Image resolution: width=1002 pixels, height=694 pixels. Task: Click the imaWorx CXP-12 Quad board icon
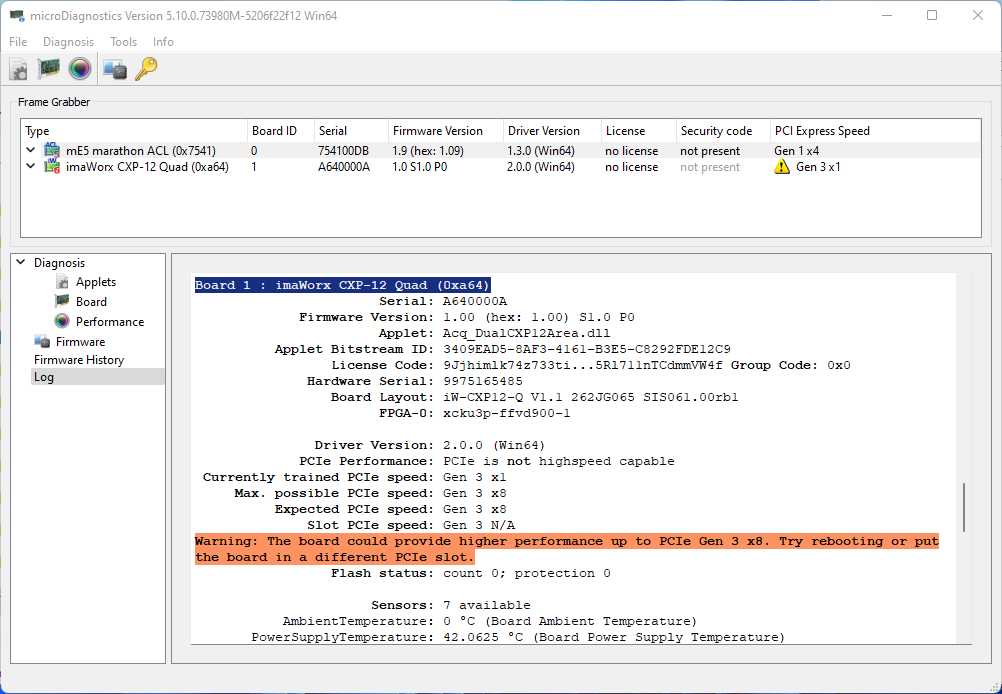51,167
